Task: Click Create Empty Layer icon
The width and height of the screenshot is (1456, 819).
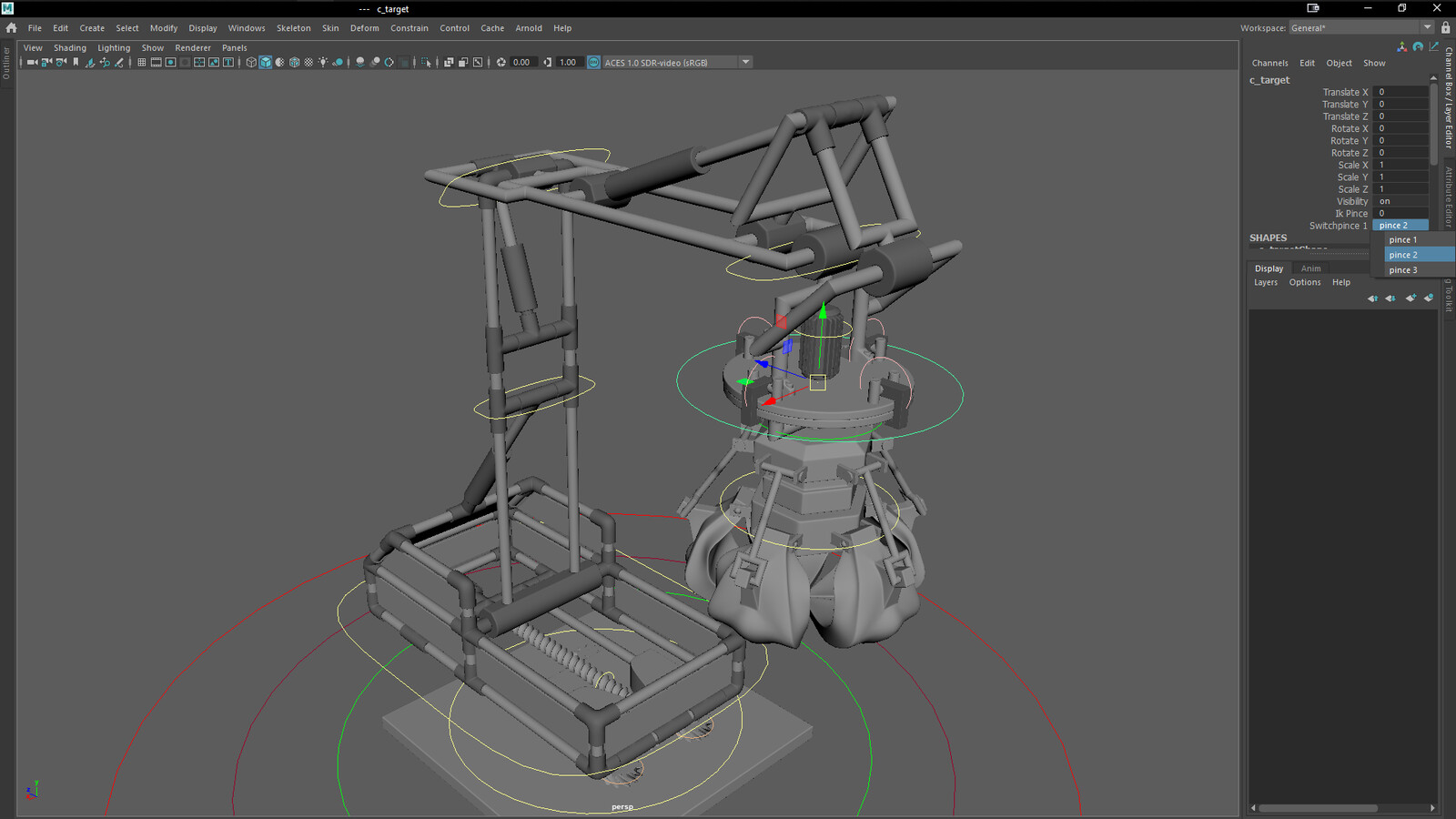Action: coord(1410,298)
